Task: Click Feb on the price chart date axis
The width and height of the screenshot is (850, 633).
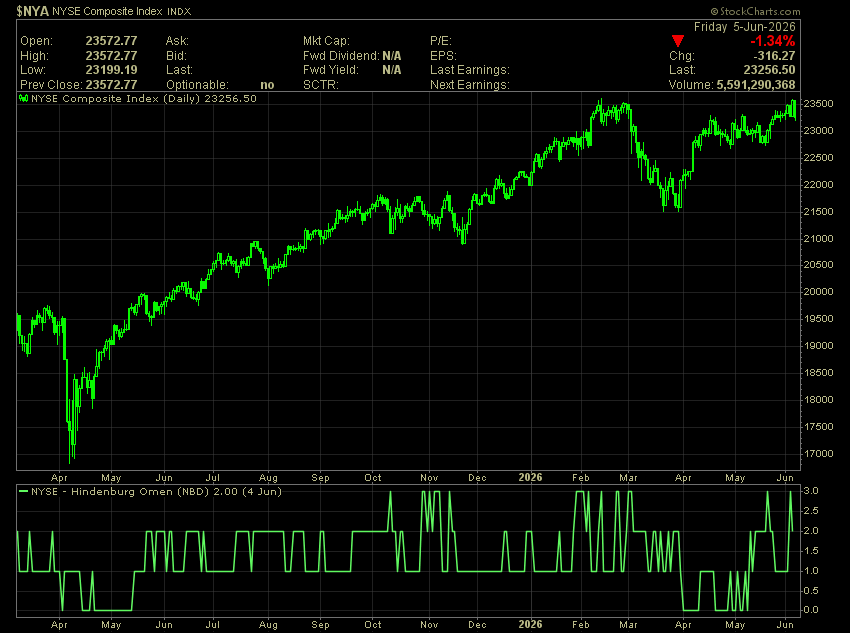Action: point(581,478)
